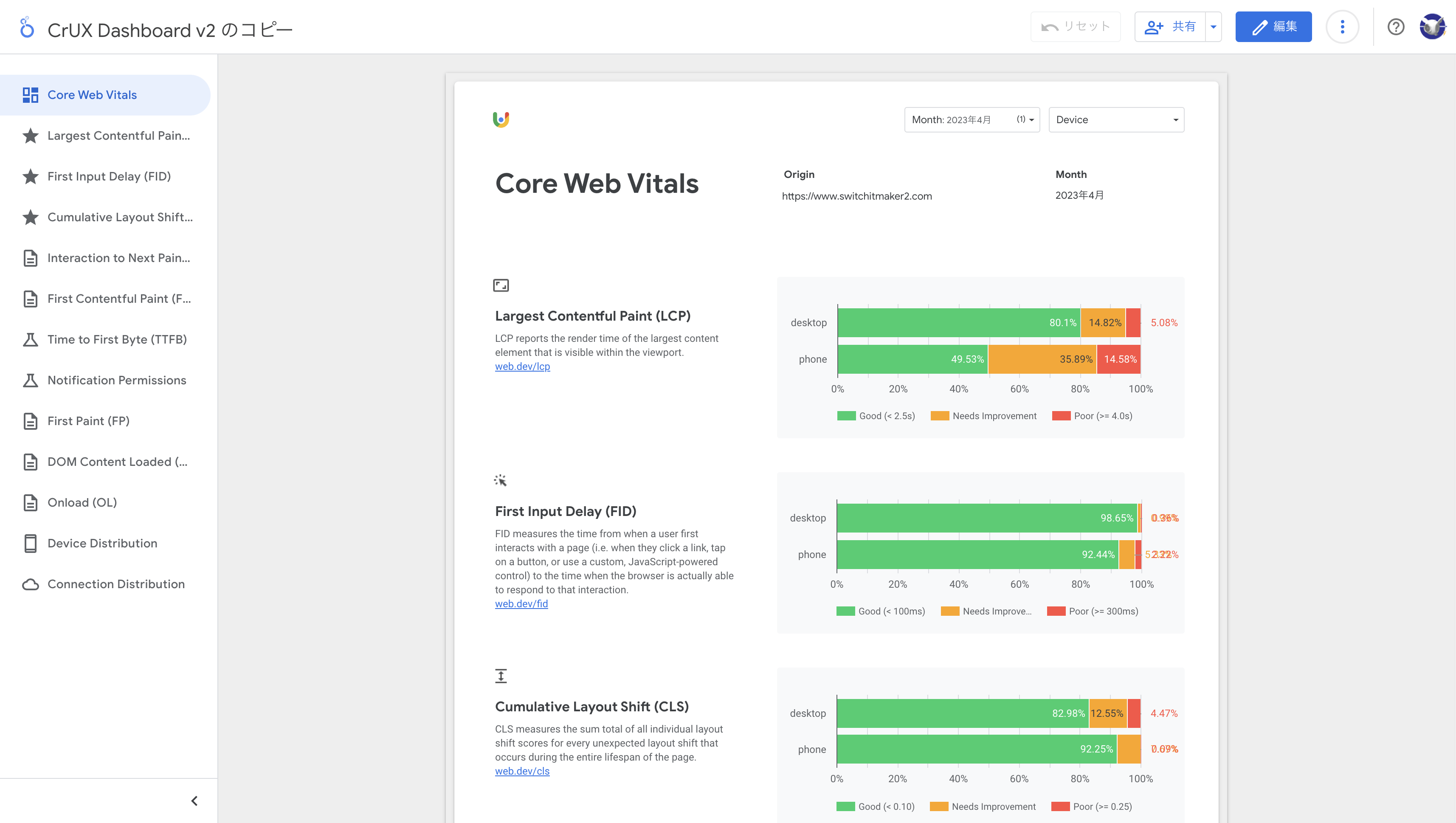Click the Time to First Byte icon
Screen dimensions: 1456x823
[28, 339]
